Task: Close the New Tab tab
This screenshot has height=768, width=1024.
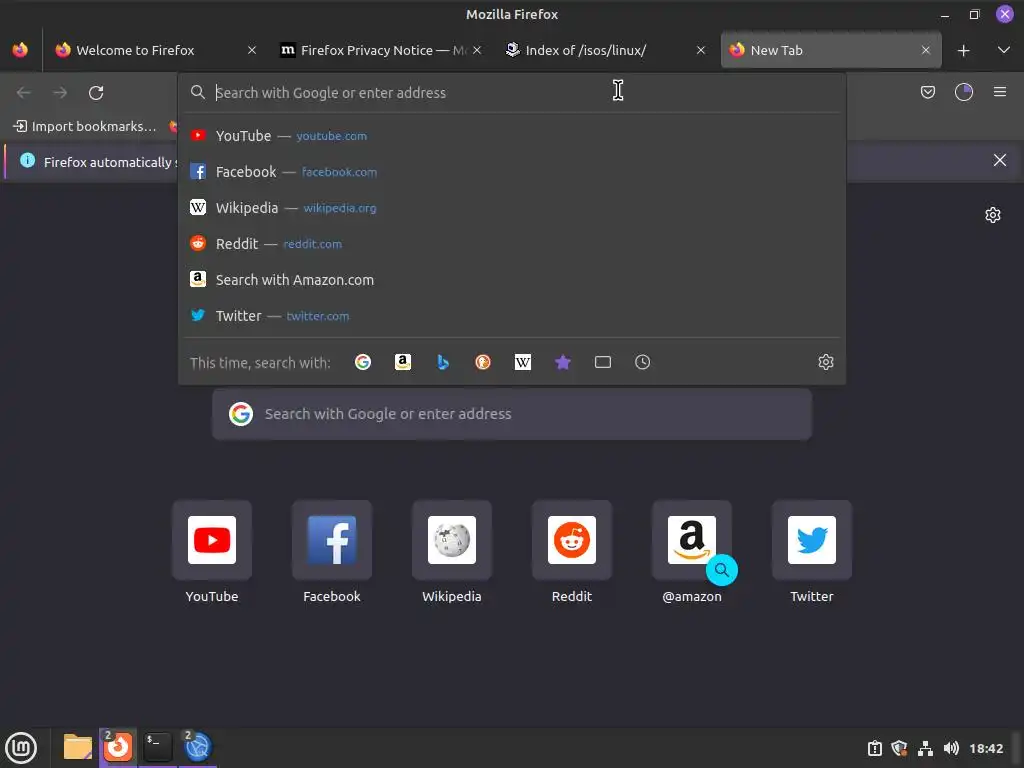Action: click(925, 50)
